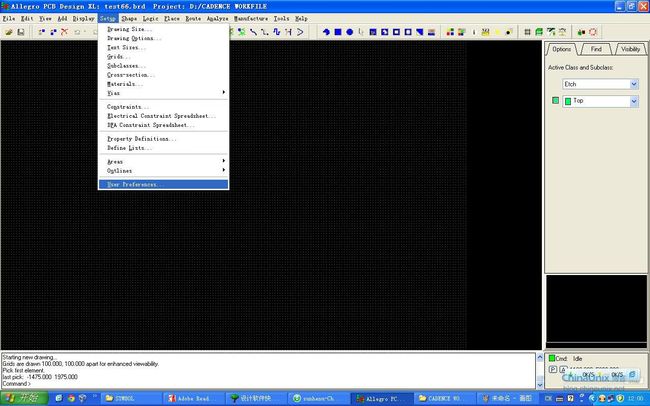Click the second hollow blue square icon

coord(408,32)
